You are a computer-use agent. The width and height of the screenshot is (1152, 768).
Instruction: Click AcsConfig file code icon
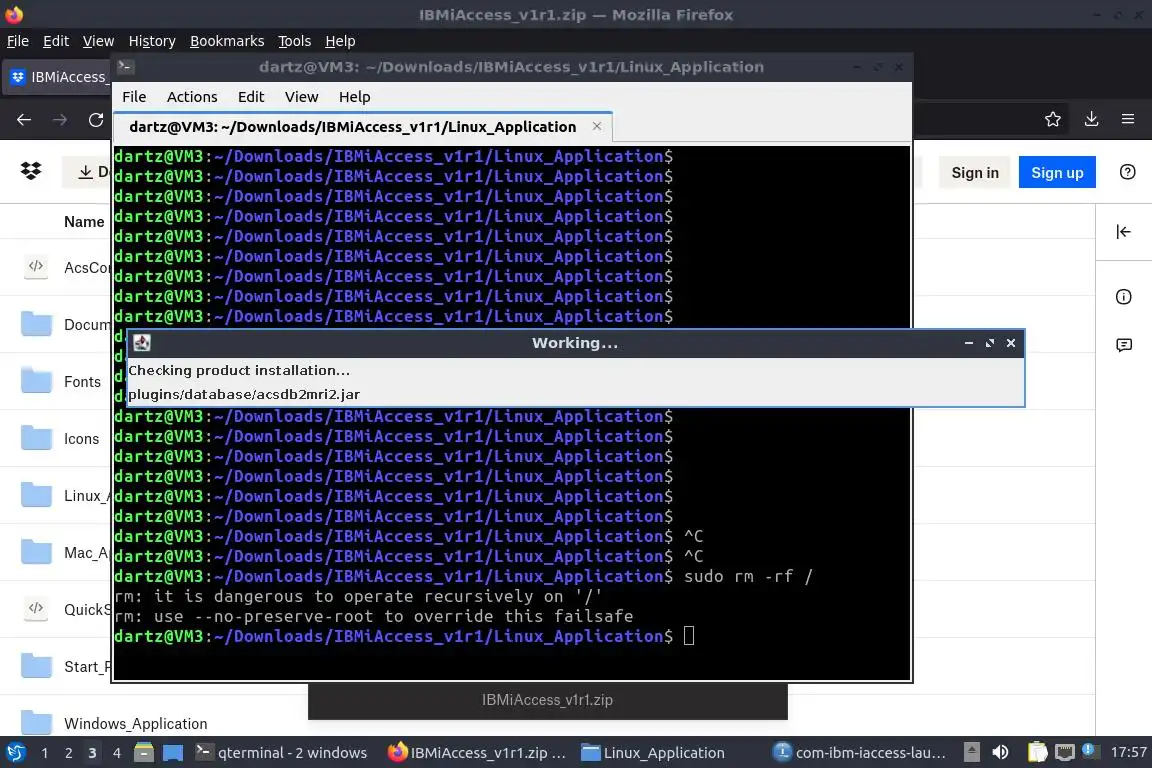36,266
